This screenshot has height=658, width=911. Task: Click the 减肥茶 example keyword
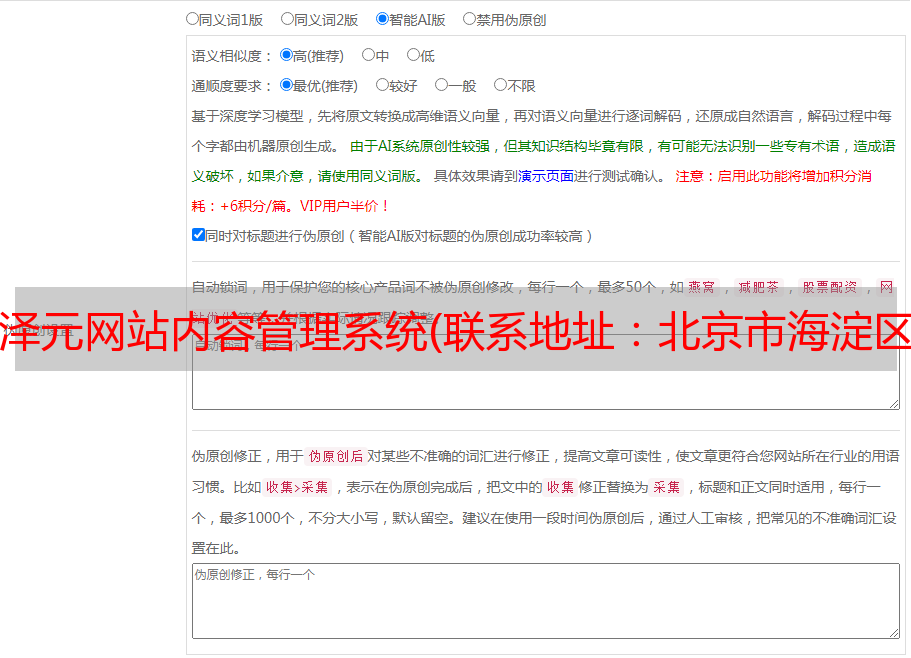(x=758, y=287)
